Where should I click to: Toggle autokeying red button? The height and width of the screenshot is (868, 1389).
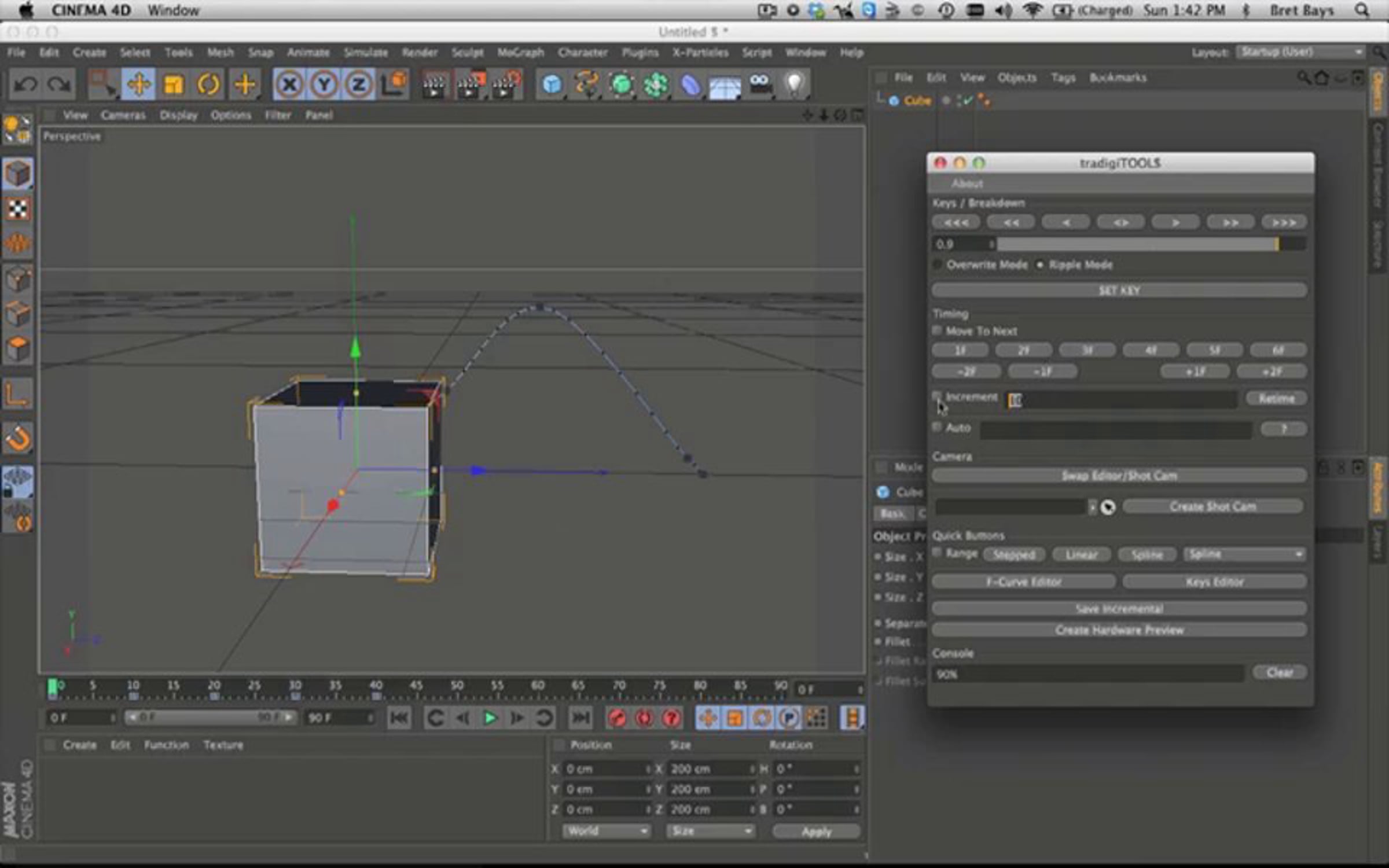tap(644, 718)
